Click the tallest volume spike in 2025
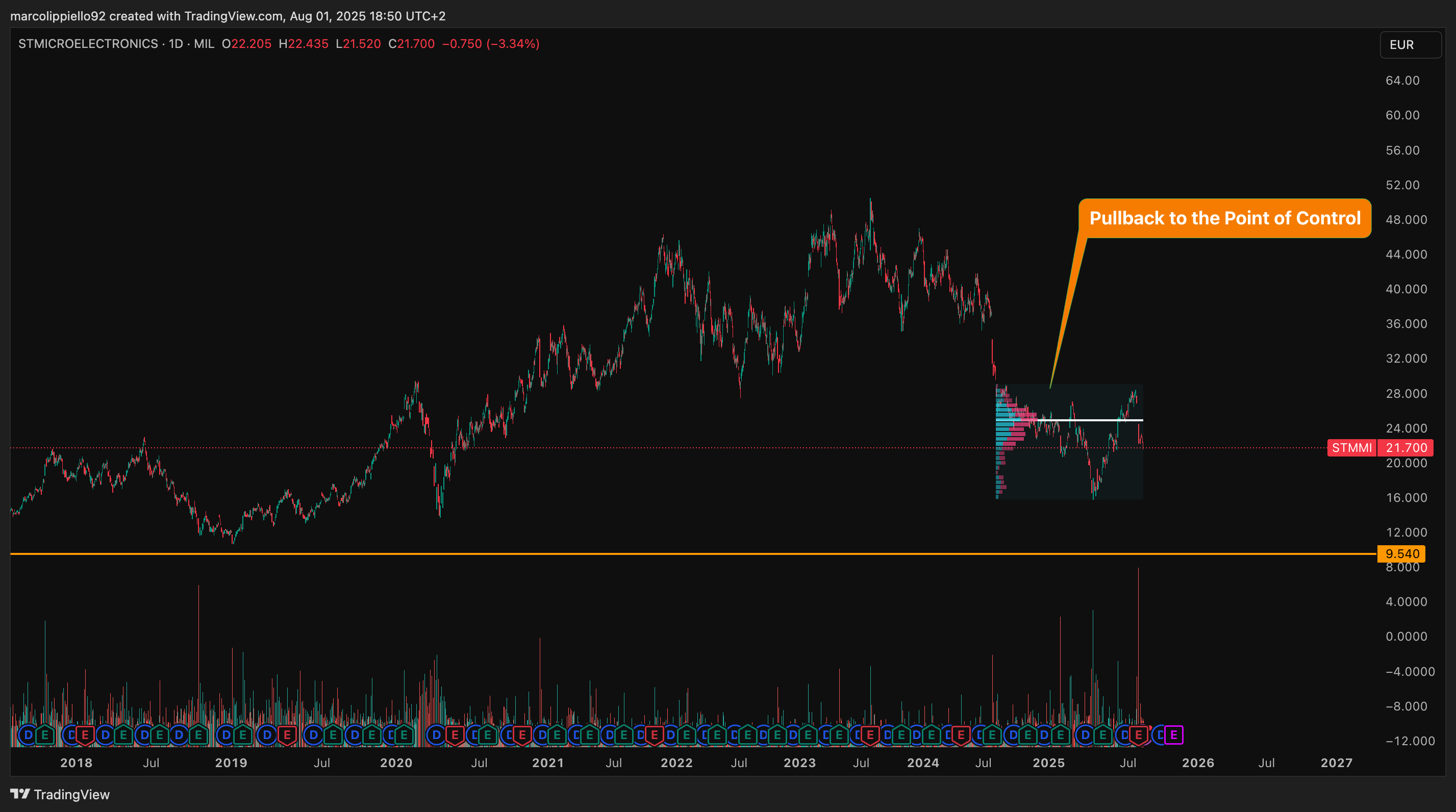The image size is (1456, 812). tap(1138, 622)
